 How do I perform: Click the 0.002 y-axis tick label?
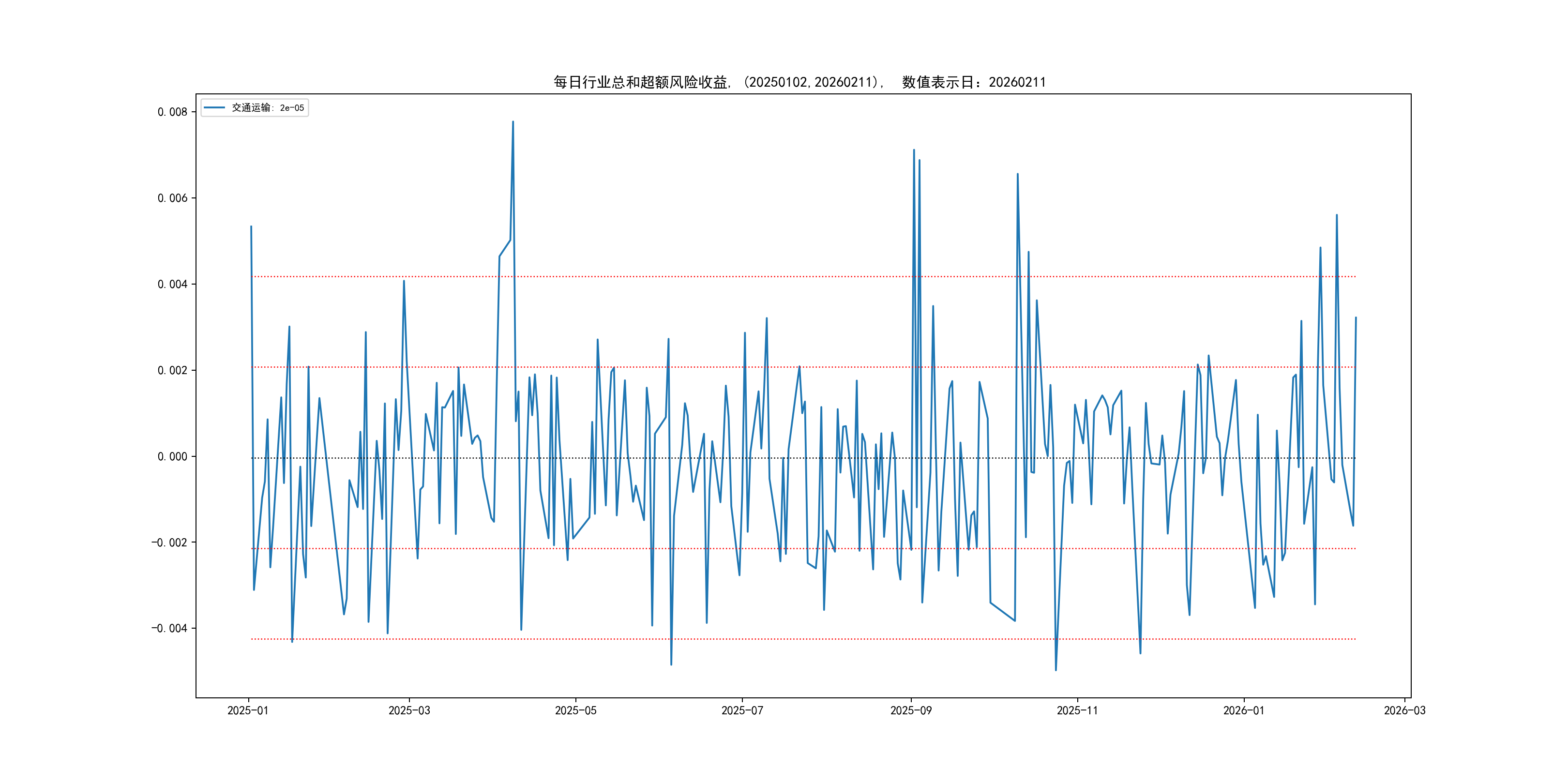tap(172, 370)
